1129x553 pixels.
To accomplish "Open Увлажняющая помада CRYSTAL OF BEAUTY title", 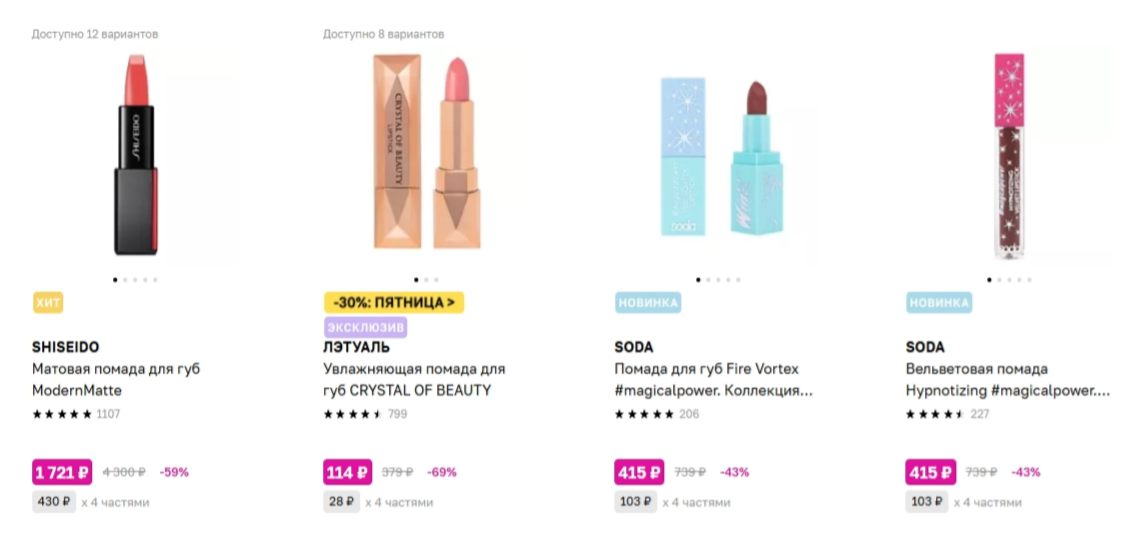I will 414,379.
